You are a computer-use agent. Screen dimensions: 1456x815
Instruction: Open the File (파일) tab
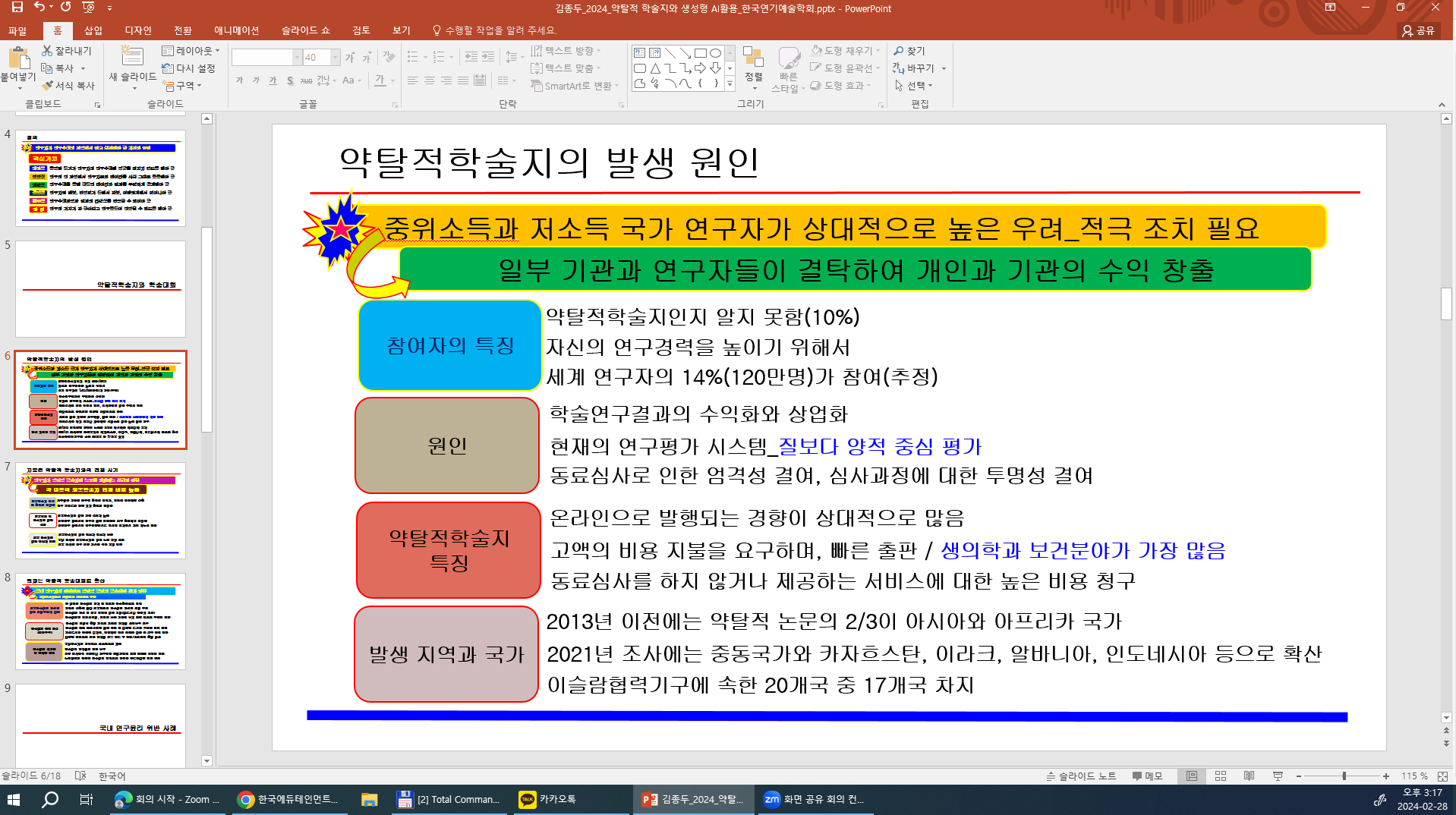tap(17, 30)
